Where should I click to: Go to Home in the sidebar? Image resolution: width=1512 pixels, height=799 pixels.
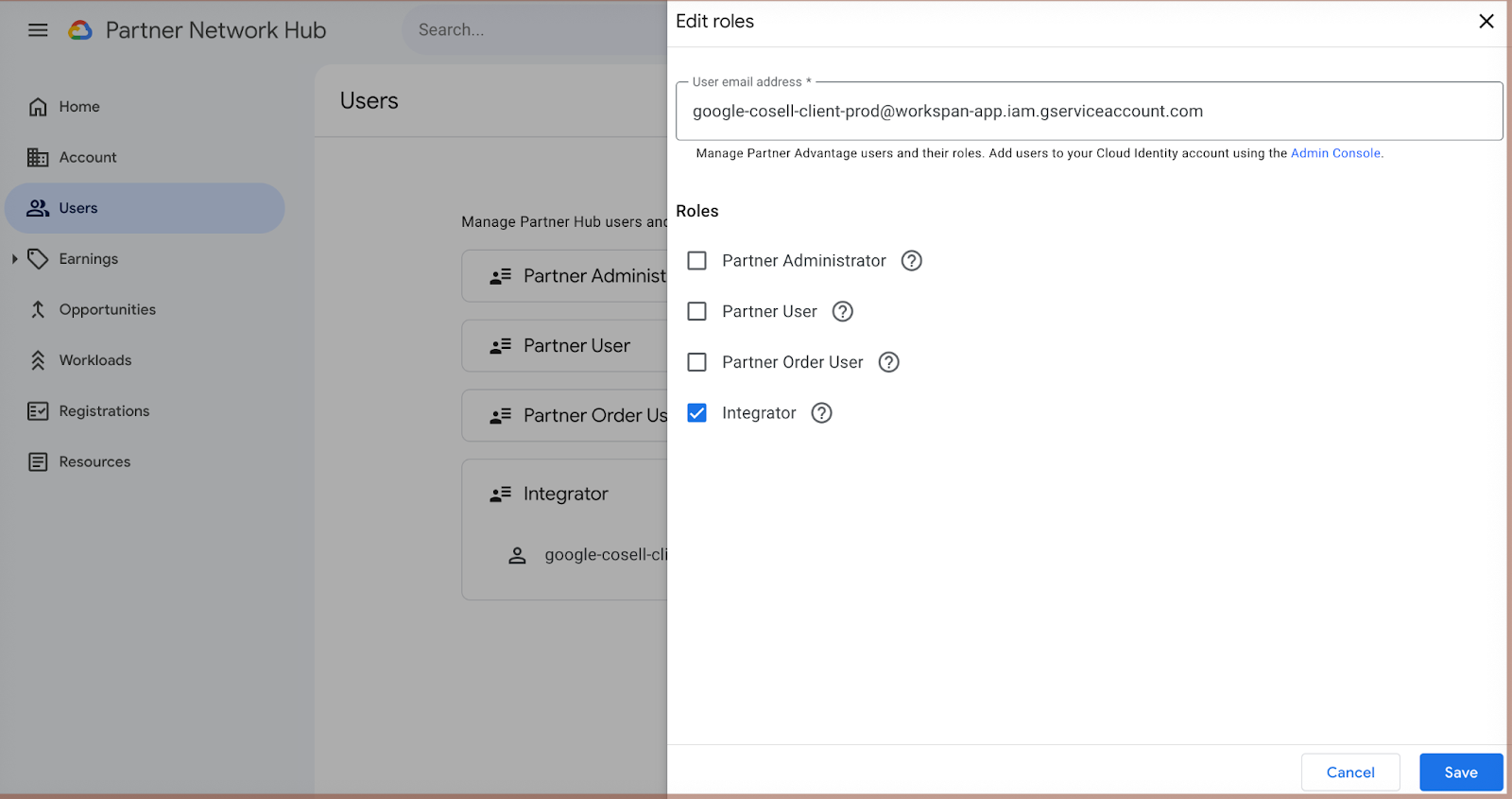click(145, 107)
